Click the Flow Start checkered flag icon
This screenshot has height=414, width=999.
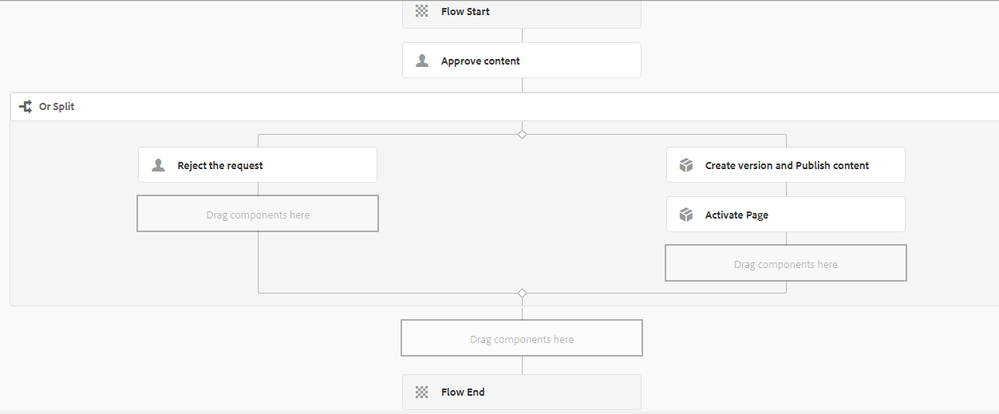422,12
